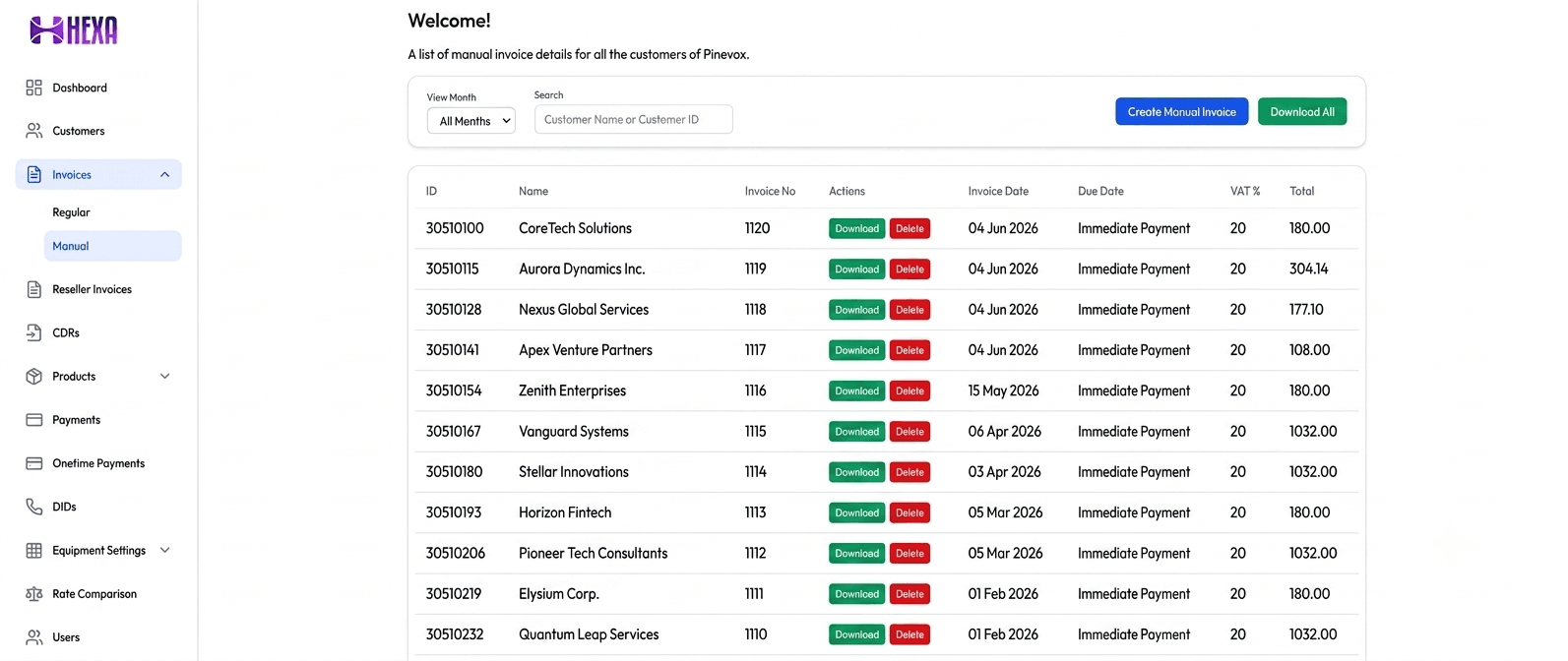Click the DIDs phone icon

click(34, 507)
